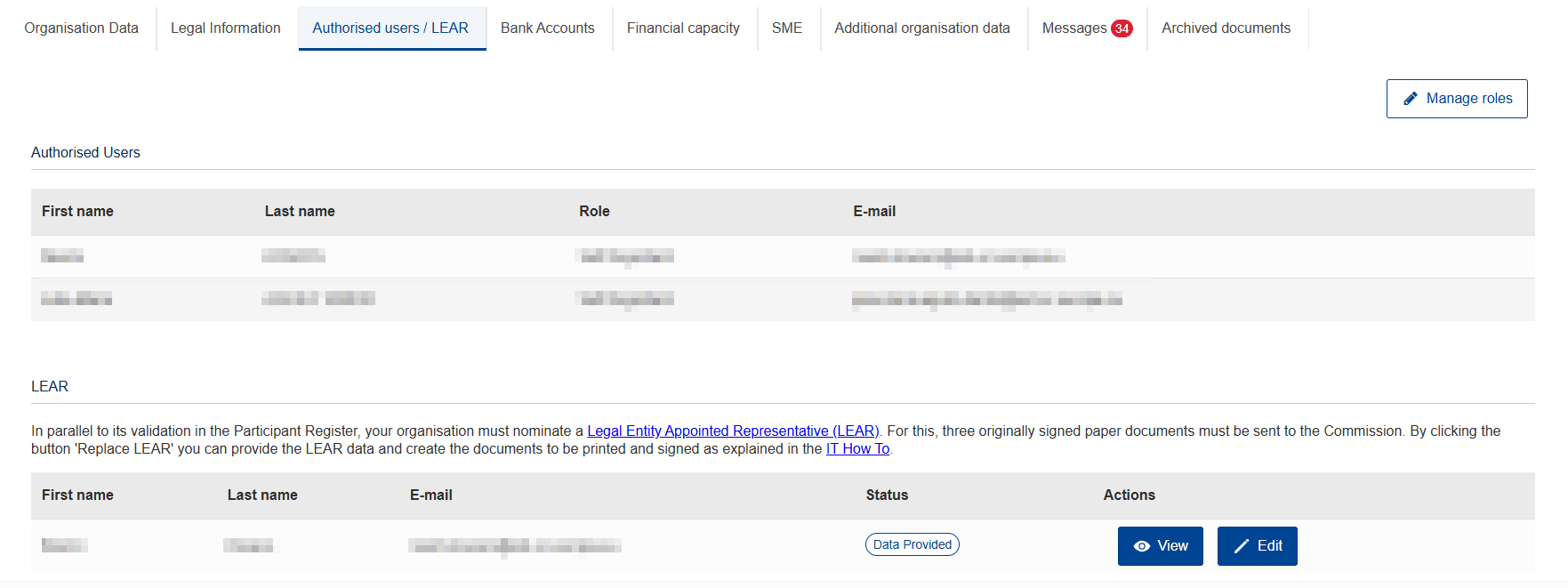Screen dimensions: 1568x588
Task: Select the second authorised user row
Action: (x=783, y=299)
